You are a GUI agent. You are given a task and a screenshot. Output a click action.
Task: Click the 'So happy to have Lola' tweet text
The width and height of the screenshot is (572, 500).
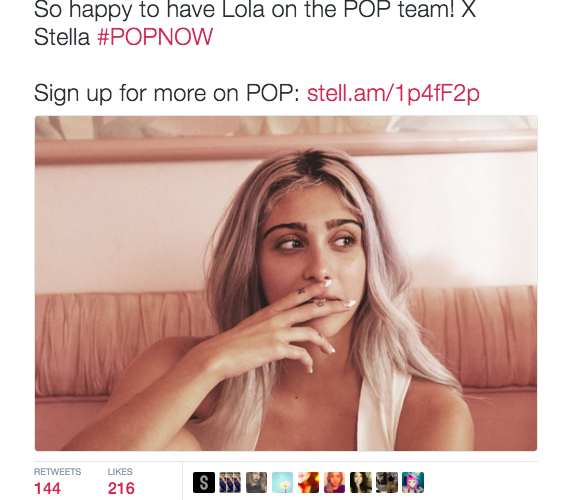click(255, 9)
